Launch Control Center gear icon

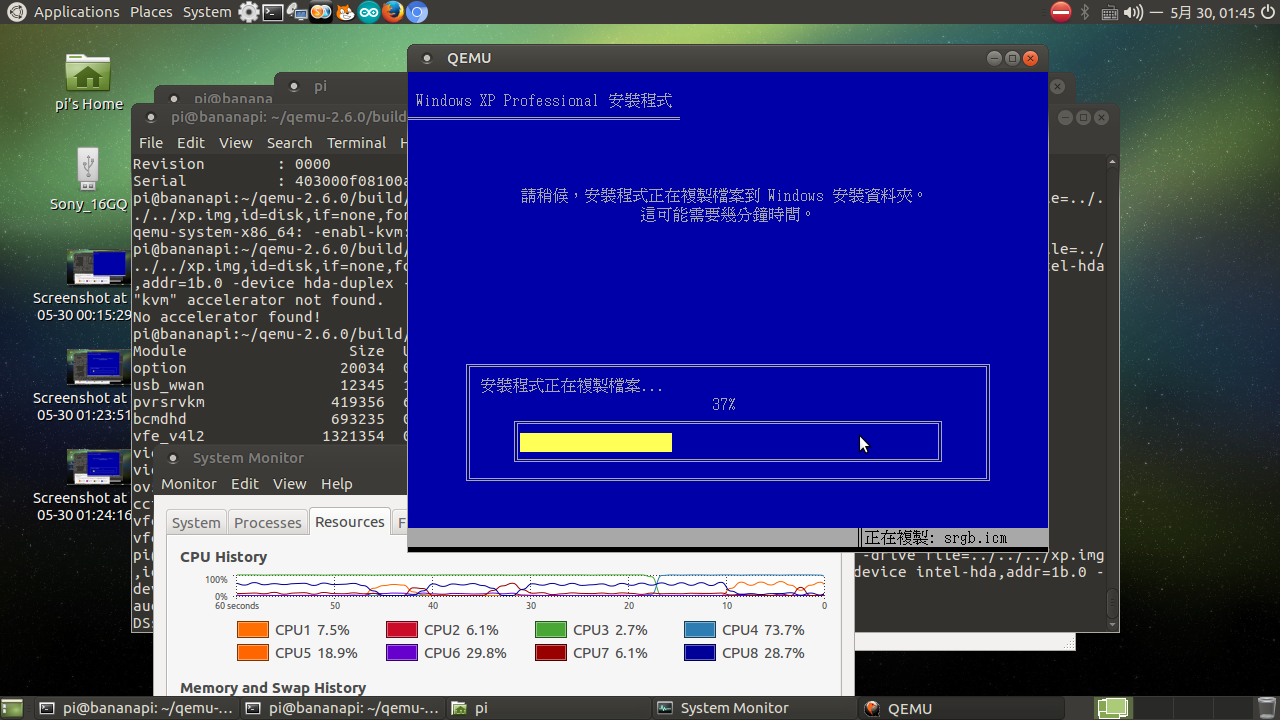[x=248, y=12]
